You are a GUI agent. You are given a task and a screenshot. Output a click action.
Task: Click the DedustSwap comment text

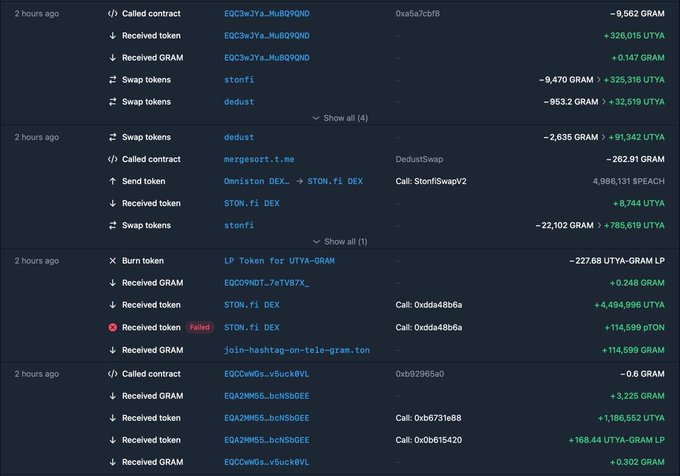click(419, 159)
